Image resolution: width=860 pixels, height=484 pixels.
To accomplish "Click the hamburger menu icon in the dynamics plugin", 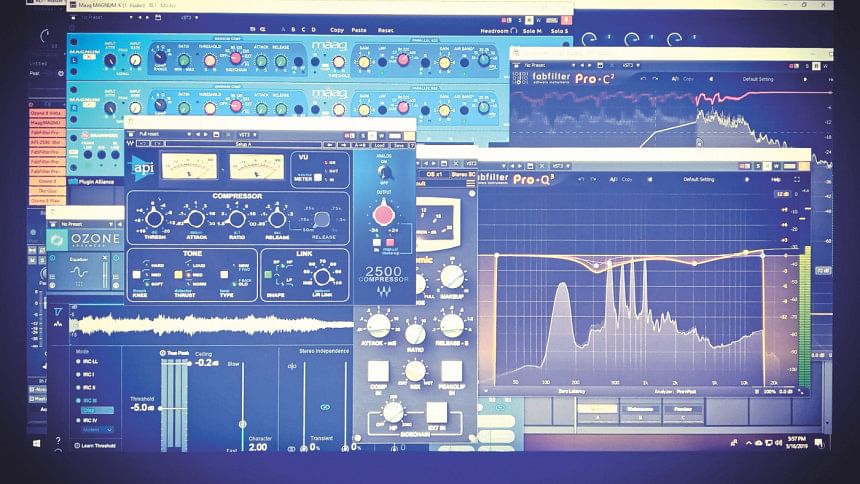I will pos(471,183).
